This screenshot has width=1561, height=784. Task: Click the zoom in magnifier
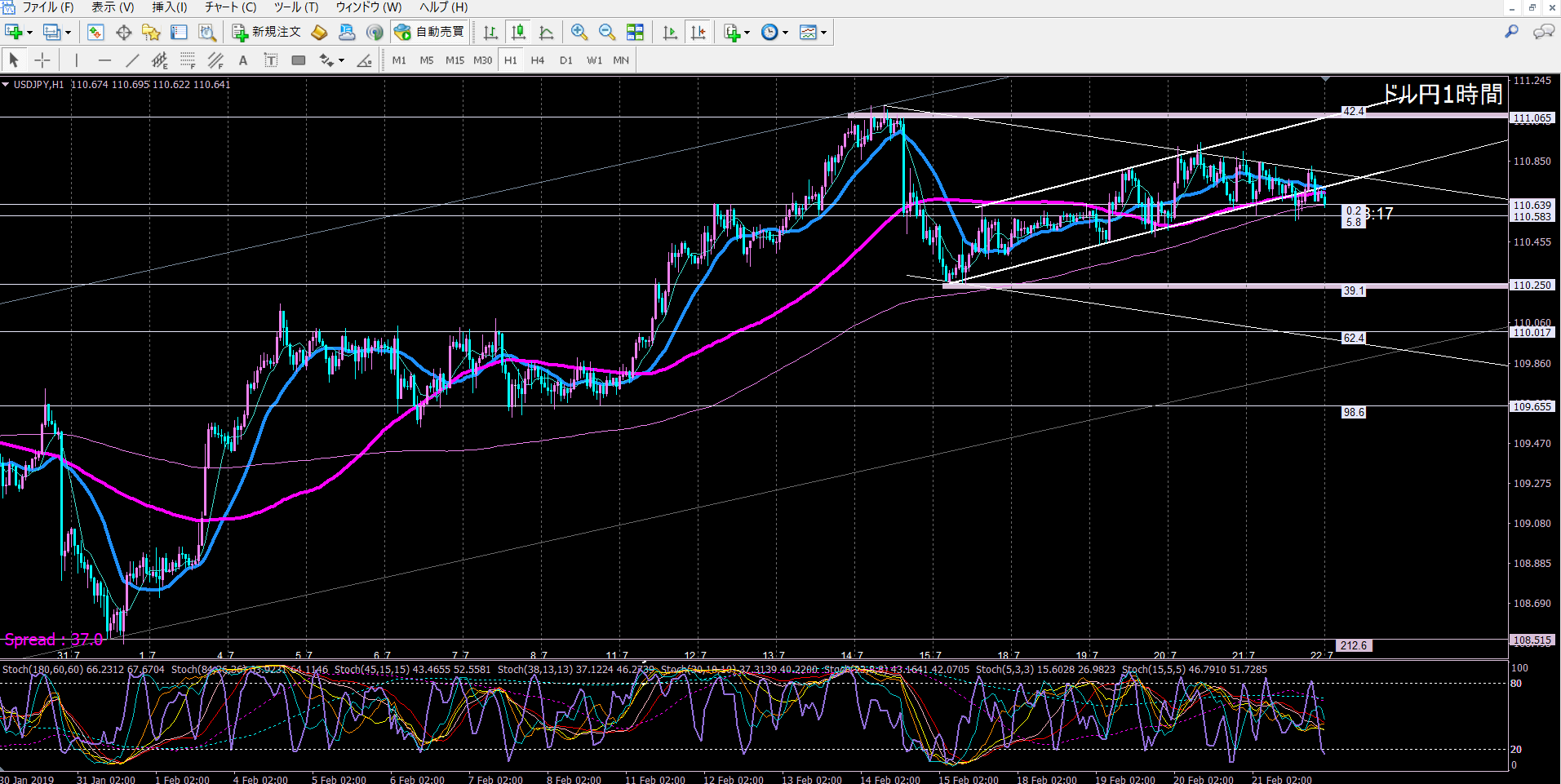click(579, 32)
